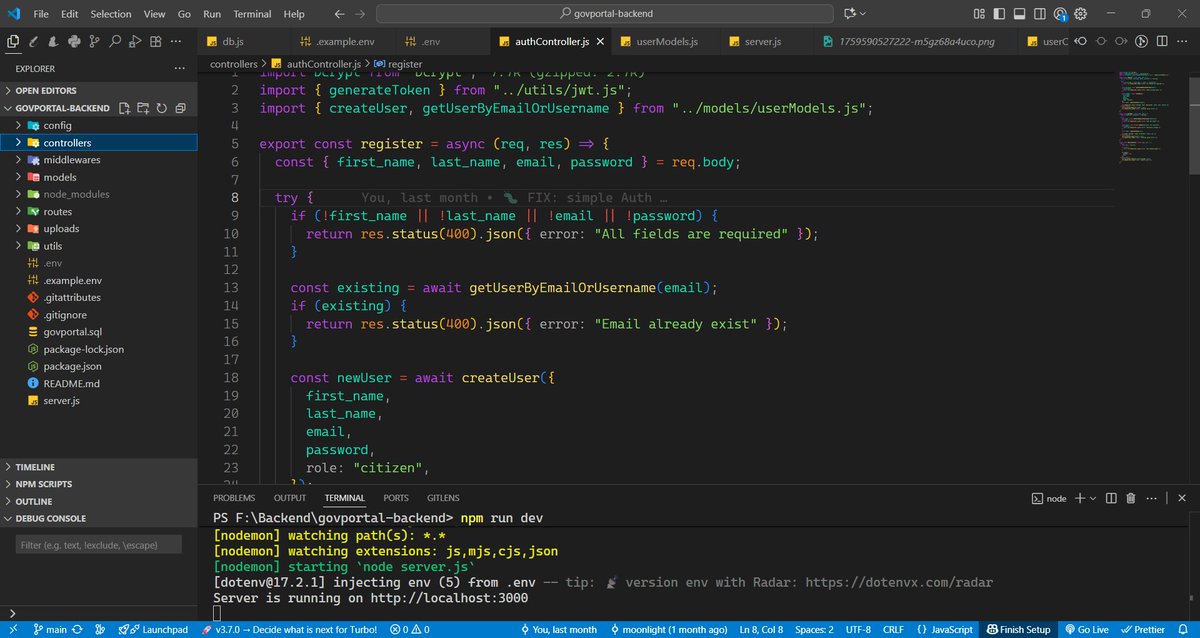Open the Copilot chat dropdown arrow
The image size is (1200, 638).
click(x=865, y=14)
